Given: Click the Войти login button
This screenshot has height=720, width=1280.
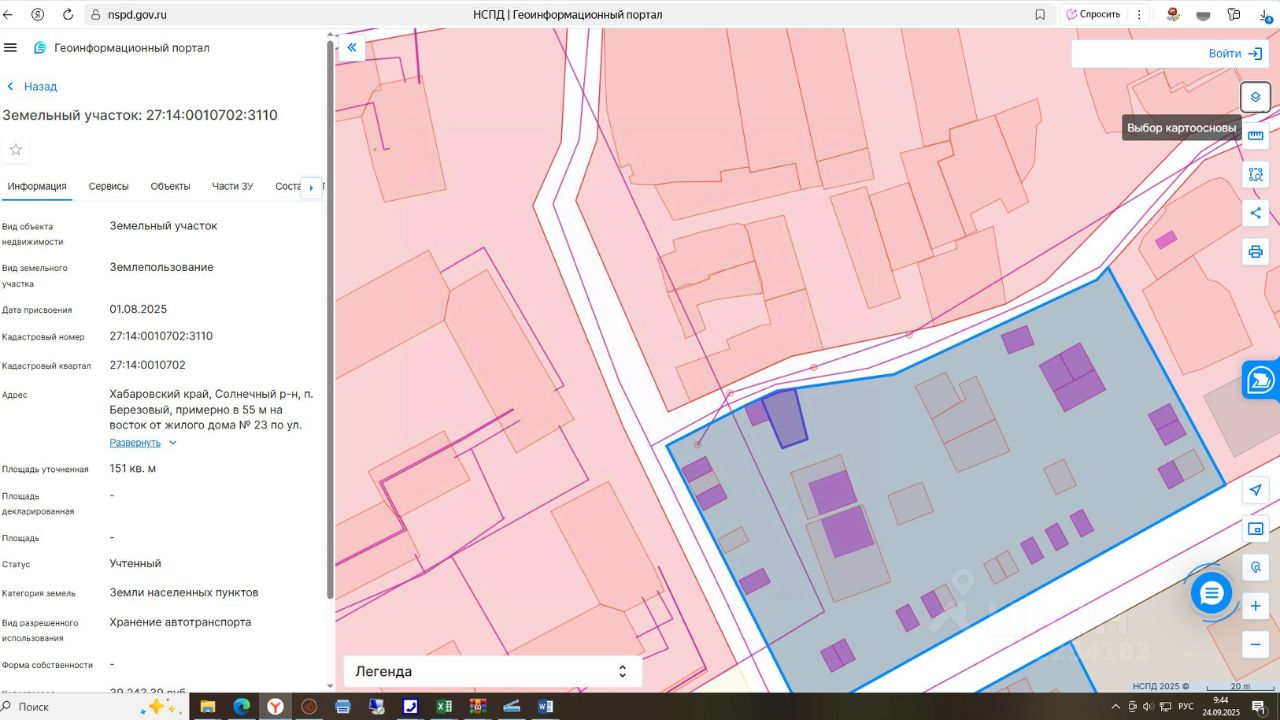Looking at the screenshot, I should click(x=1235, y=54).
